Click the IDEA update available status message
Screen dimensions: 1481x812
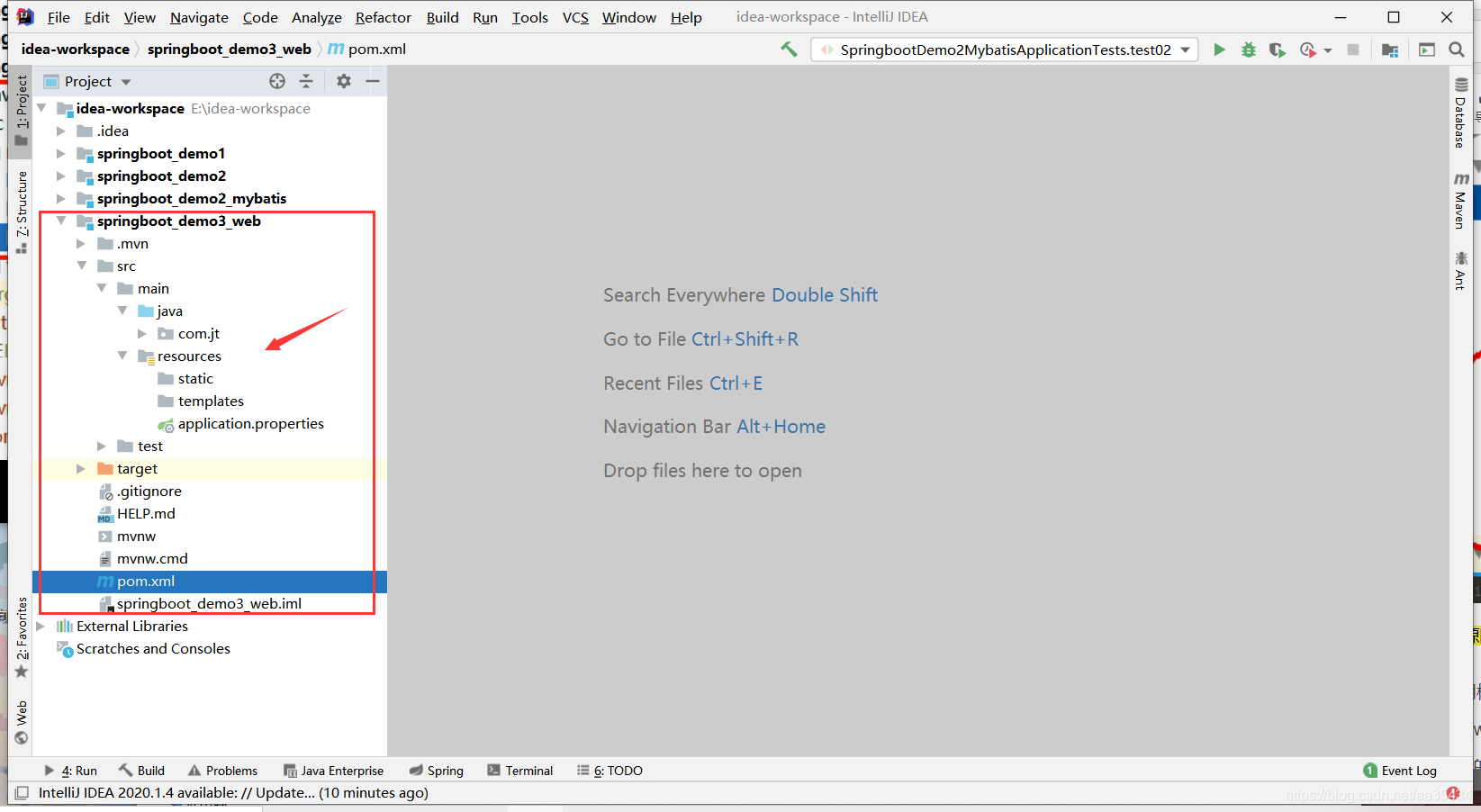pos(233,793)
